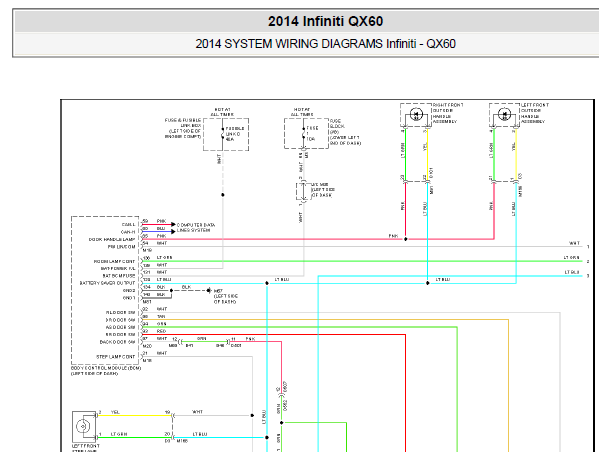The image size is (599, 452).
Task: Click the 10A fuse symbol in fuse block
Action: point(304,134)
